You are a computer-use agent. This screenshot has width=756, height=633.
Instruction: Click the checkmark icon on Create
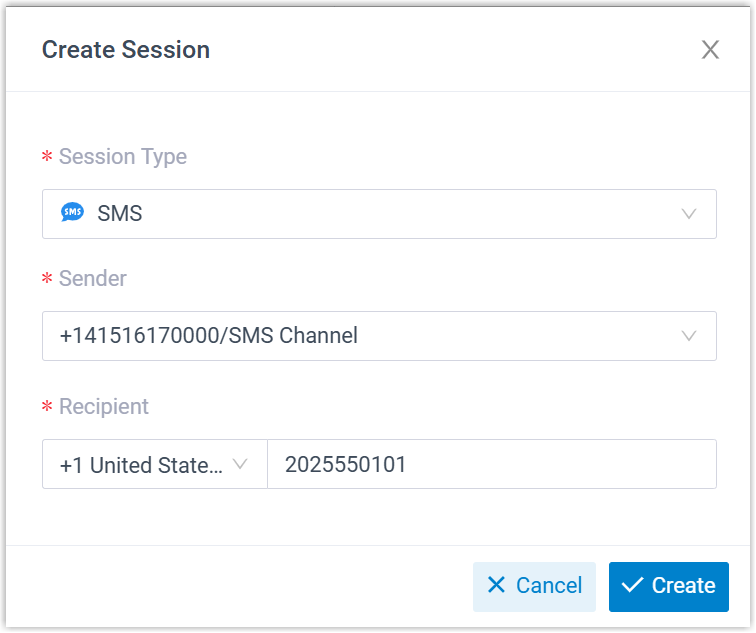tap(631, 586)
